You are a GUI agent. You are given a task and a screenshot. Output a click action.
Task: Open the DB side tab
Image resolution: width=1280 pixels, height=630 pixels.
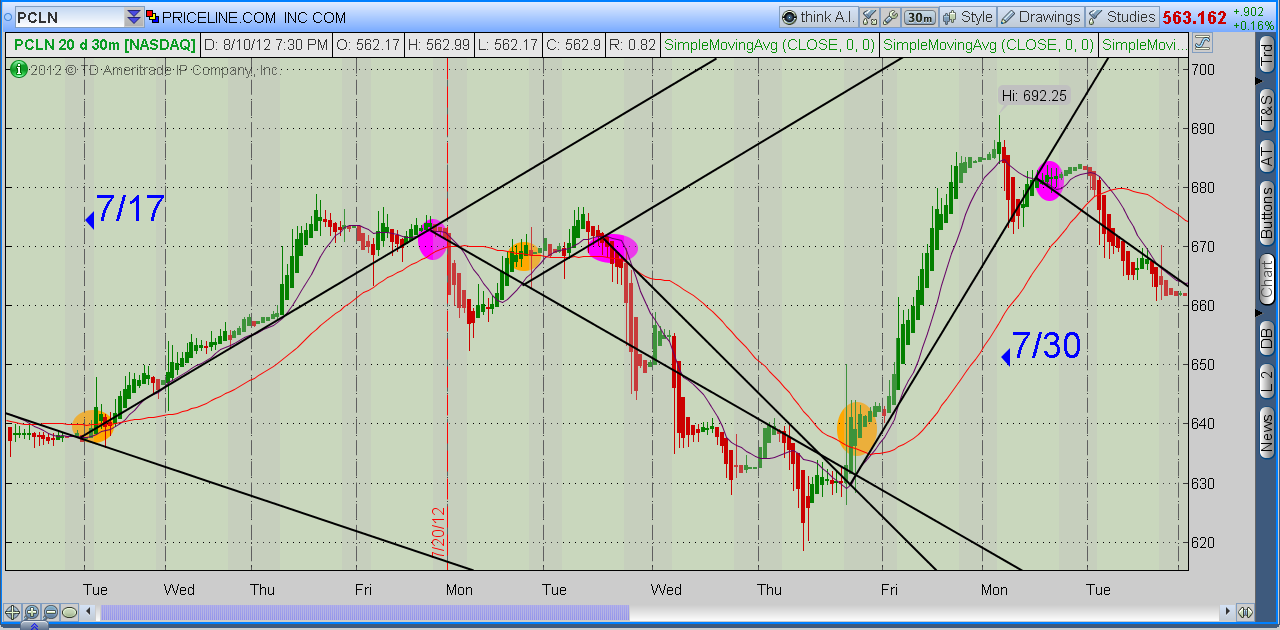pos(1267,336)
